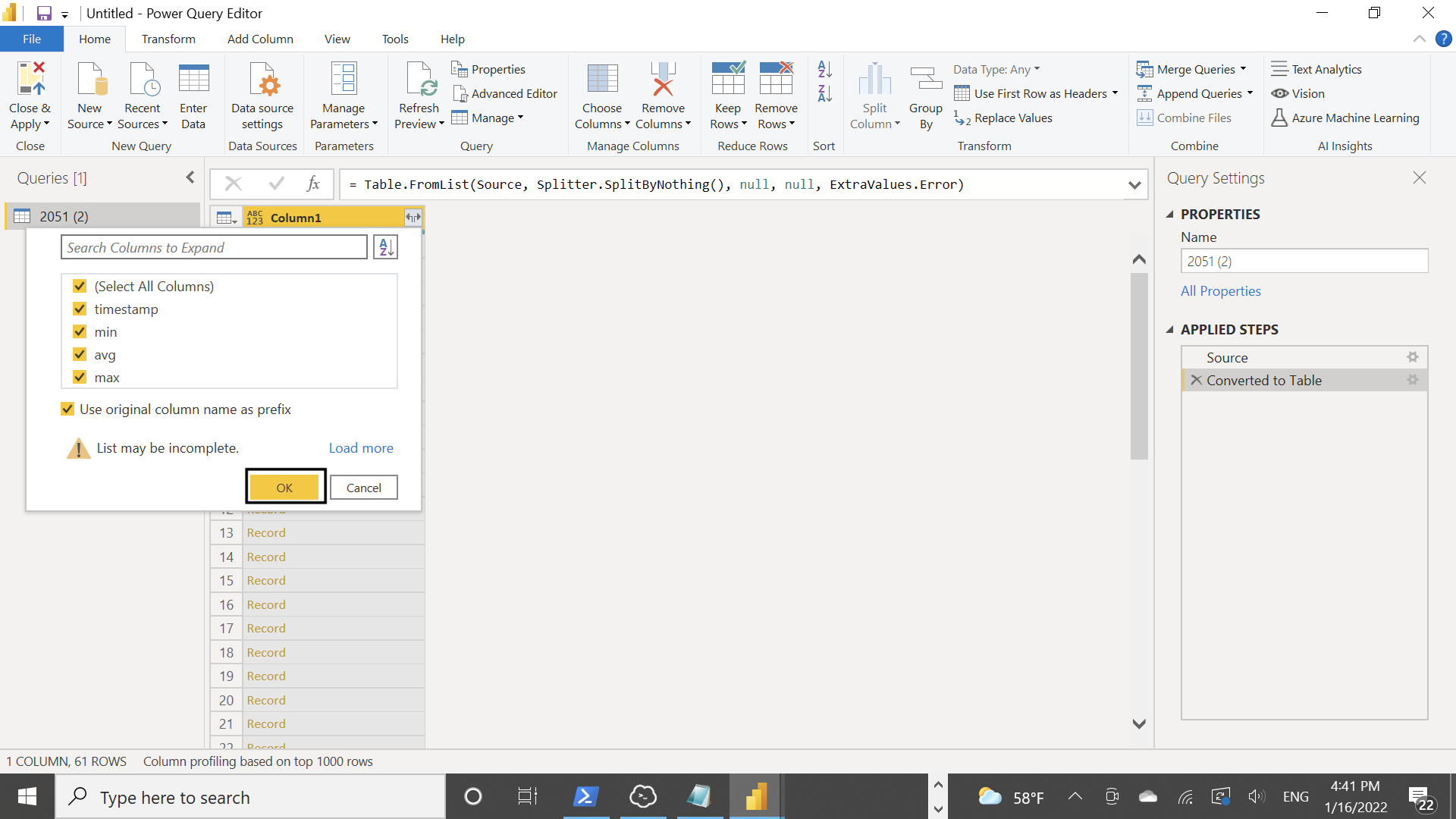The height and width of the screenshot is (819, 1456).
Task: Focus the Search Columns to Expand field
Action: [214, 247]
